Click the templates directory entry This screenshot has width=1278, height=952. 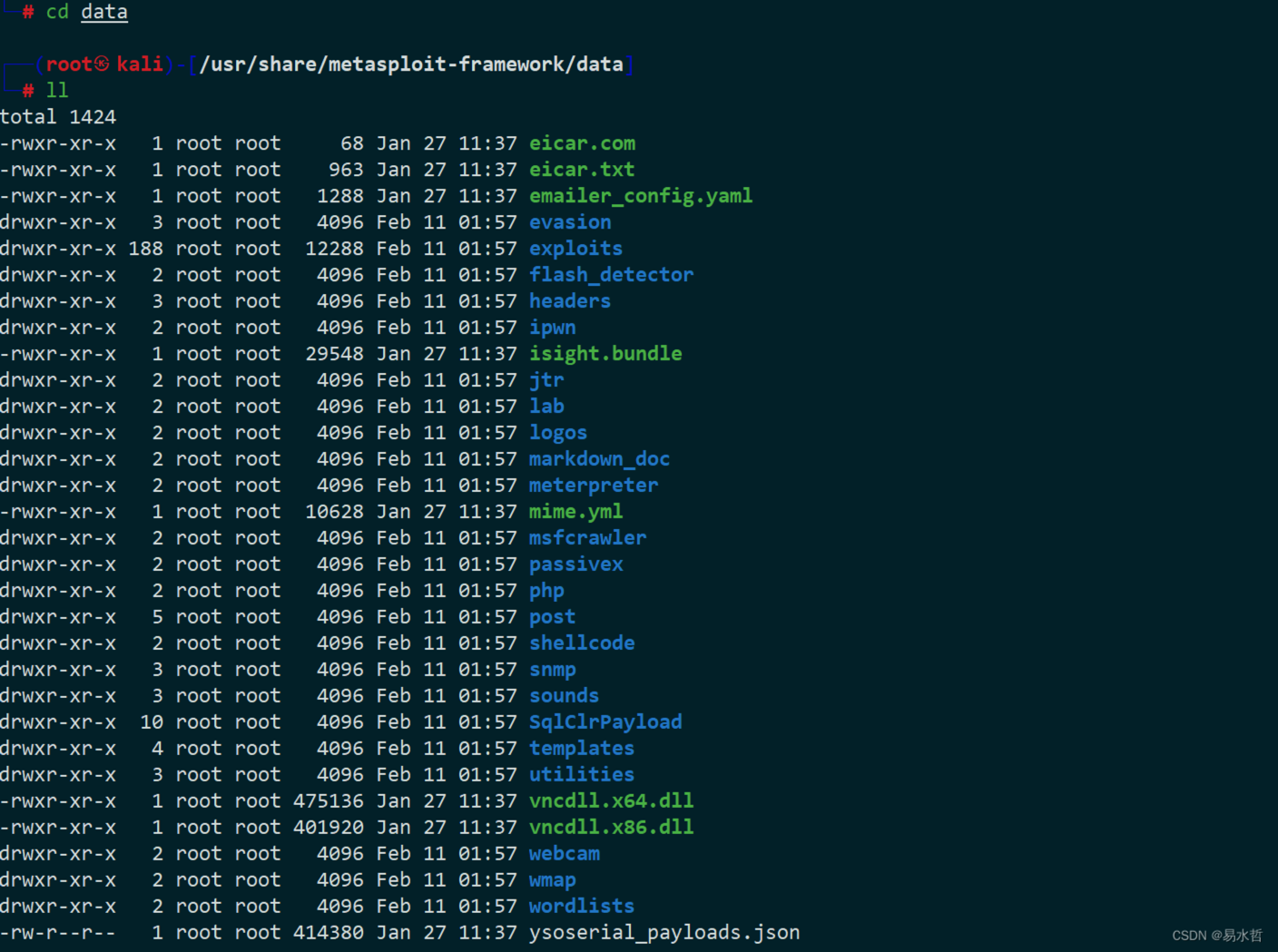point(582,749)
